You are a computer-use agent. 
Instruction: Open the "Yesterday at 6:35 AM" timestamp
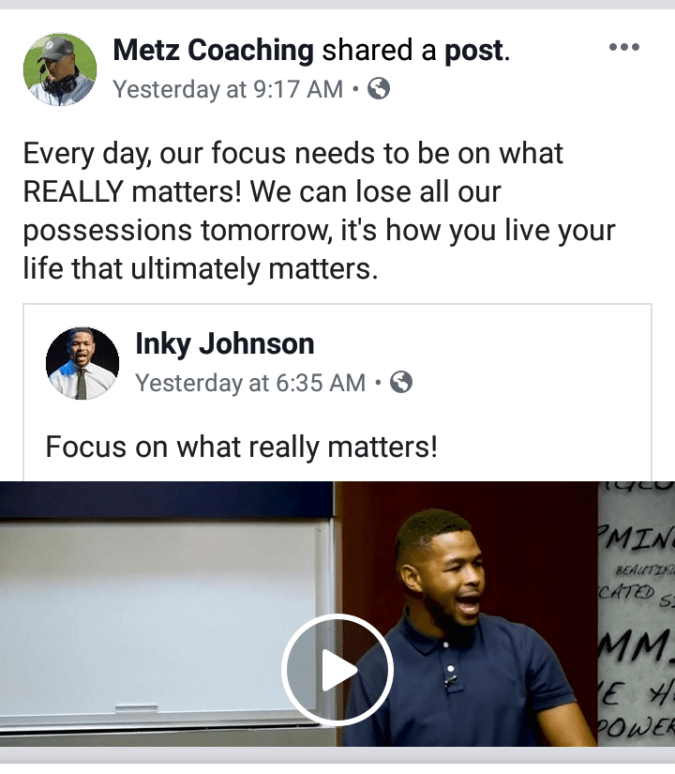pos(250,383)
